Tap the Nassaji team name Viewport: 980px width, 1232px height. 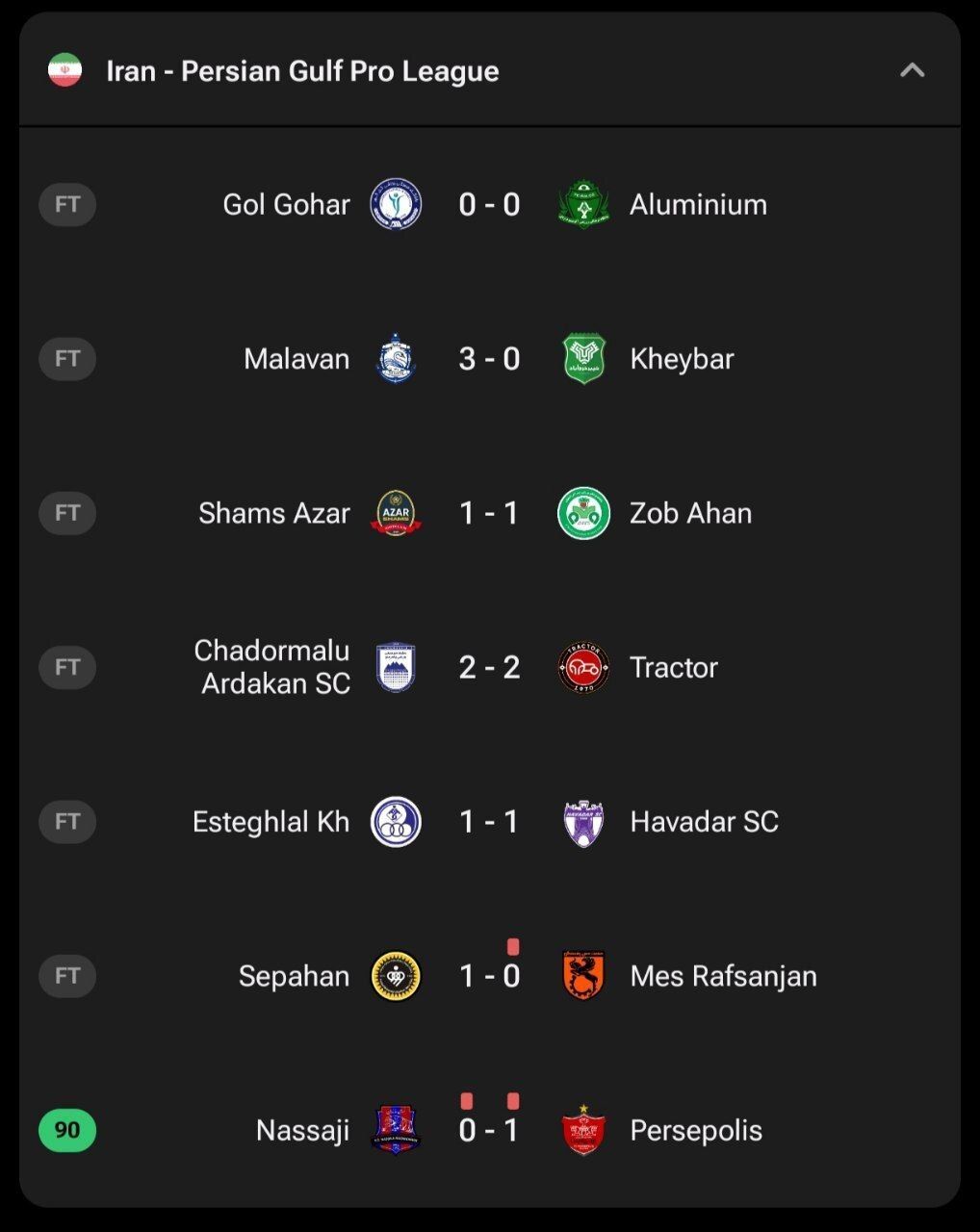[302, 1130]
